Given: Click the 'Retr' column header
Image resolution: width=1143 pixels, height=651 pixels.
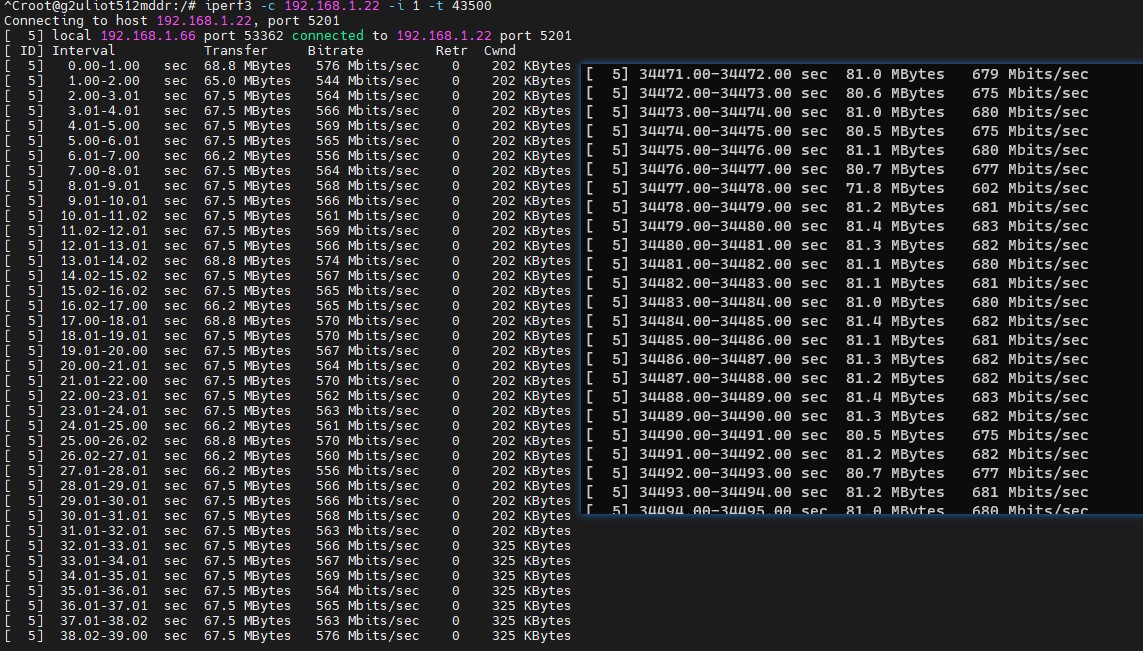Looking at the screenshot, I should (451, 50).
